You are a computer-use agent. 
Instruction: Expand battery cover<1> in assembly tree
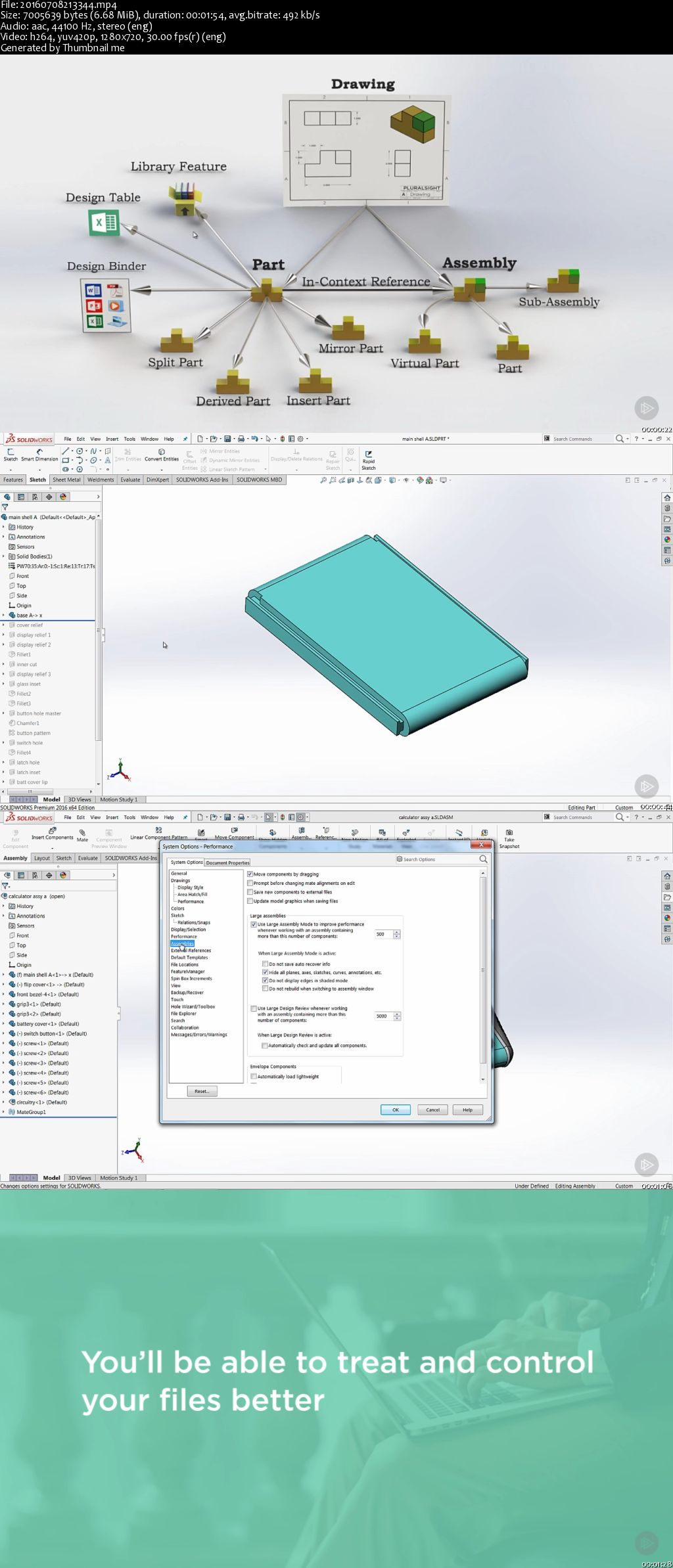coord(3,1023)
